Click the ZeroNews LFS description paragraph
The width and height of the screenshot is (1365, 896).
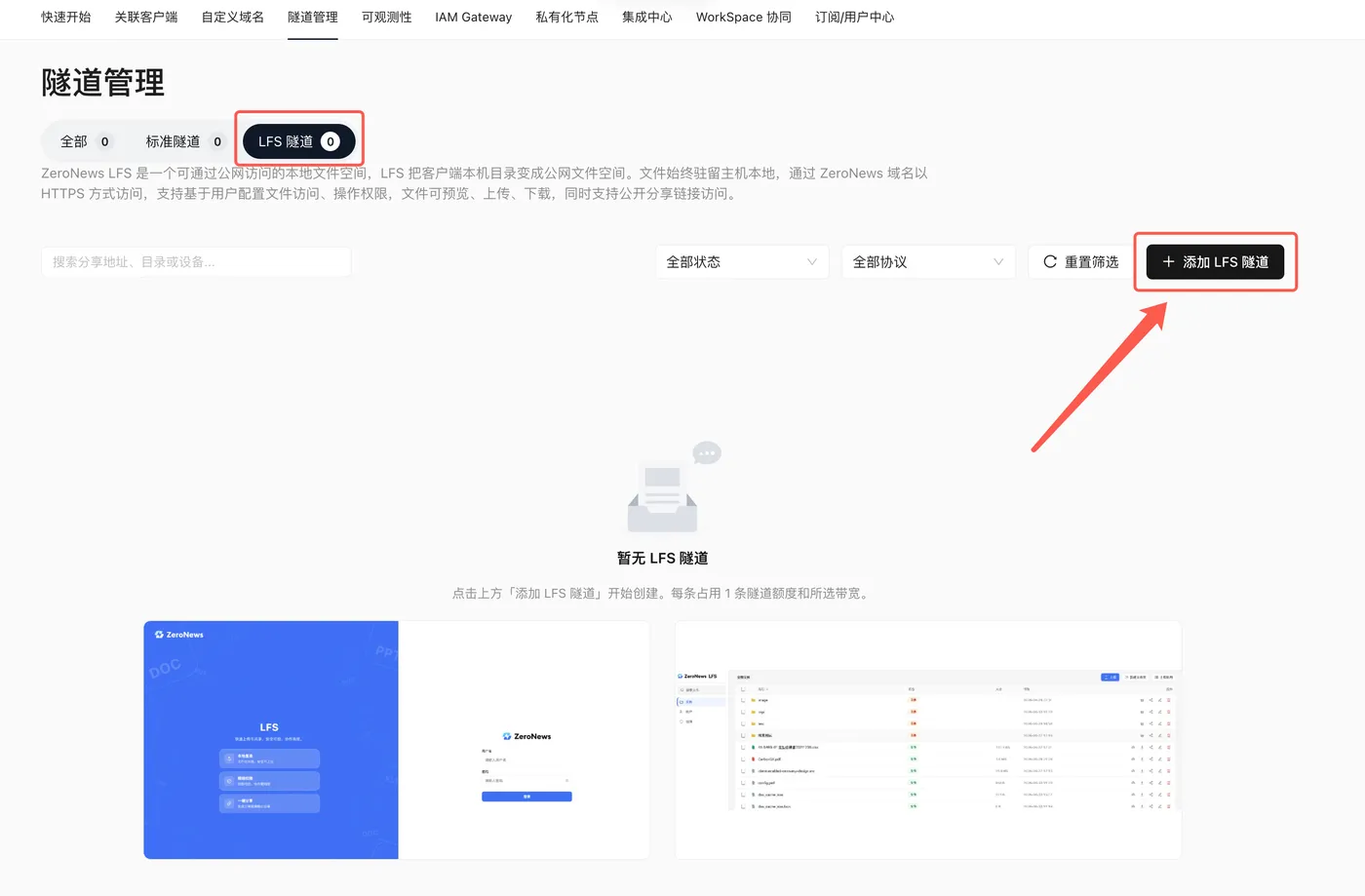tap(485, 183)
